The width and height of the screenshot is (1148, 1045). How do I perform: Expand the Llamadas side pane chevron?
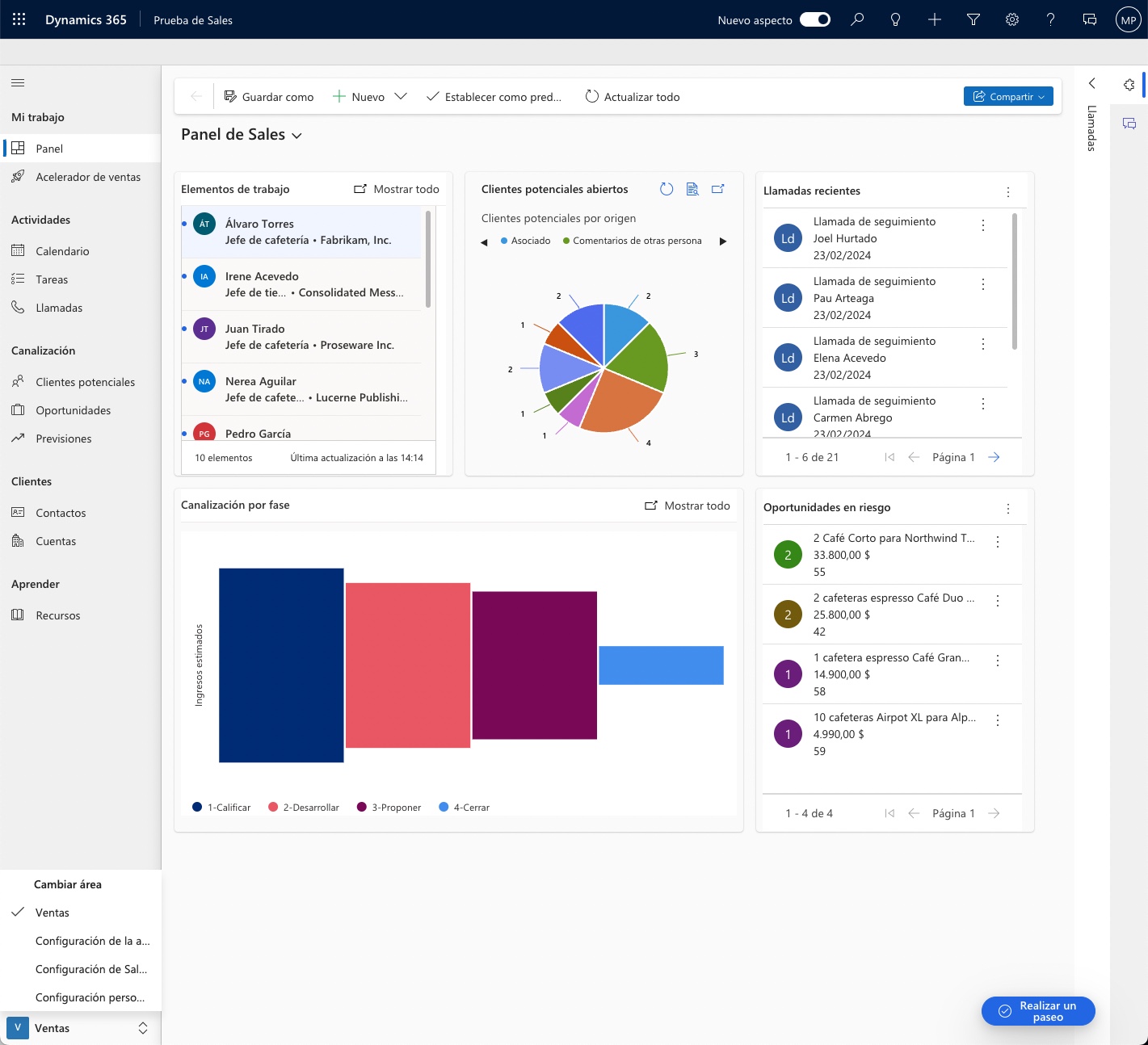coord(1091,83)
